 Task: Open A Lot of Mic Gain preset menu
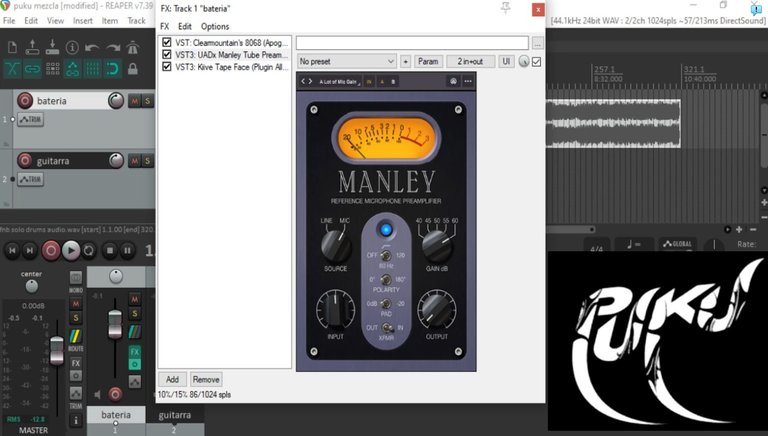(x=339, y=82)
